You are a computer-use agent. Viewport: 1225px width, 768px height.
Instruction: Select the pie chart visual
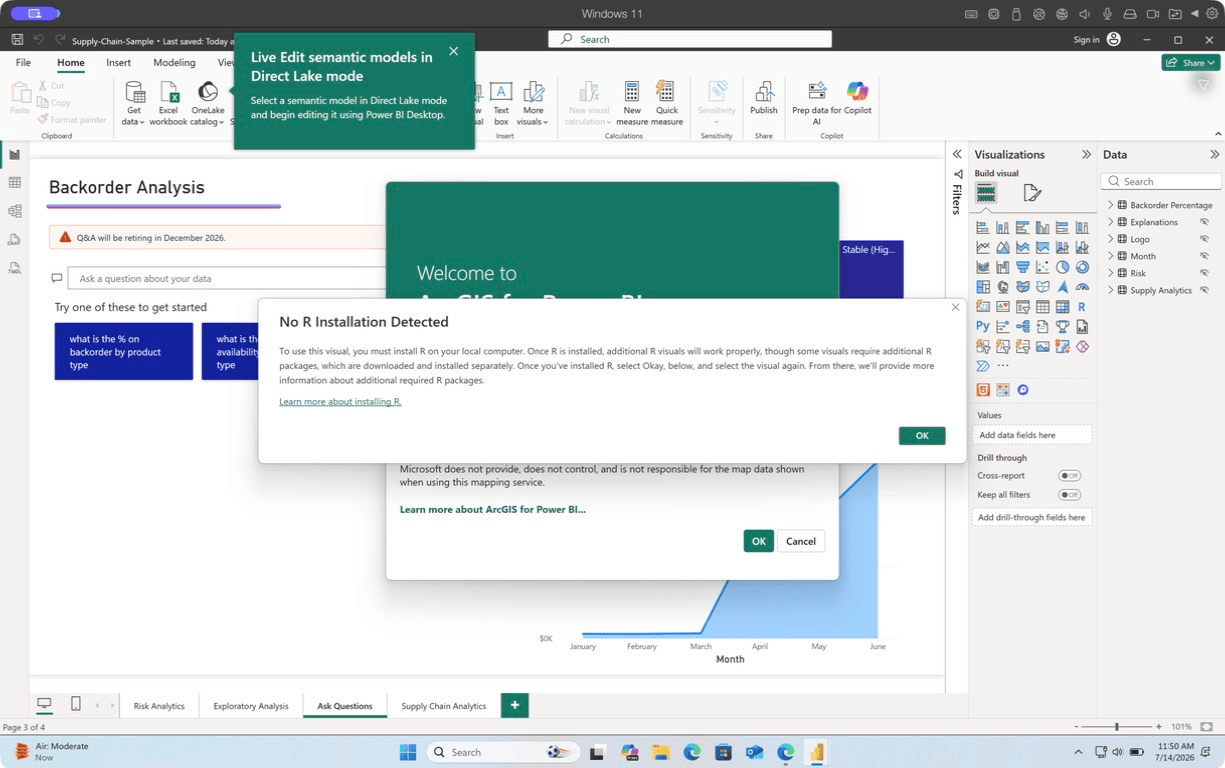pyautogui.click(x=1062, y=267)
